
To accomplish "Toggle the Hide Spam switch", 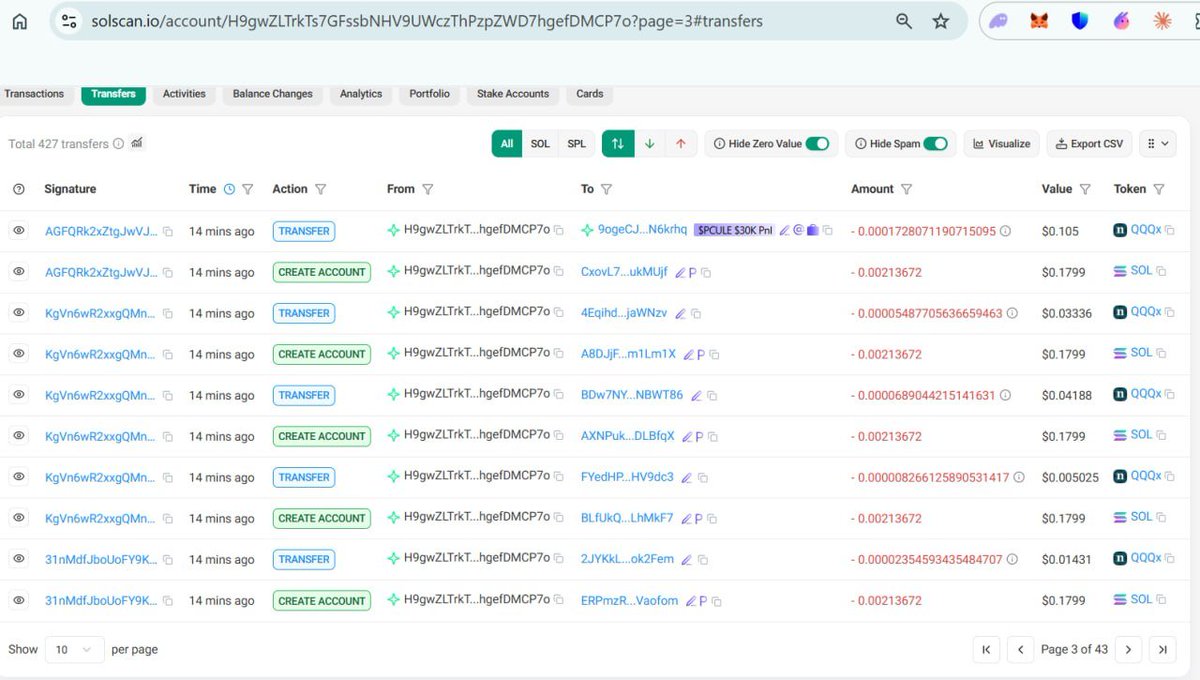I will coord(935,144).
